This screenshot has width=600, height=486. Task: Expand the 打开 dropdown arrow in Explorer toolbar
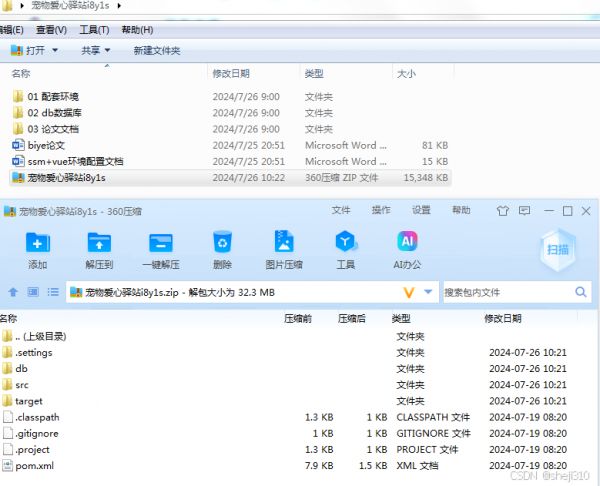point(55,50)
